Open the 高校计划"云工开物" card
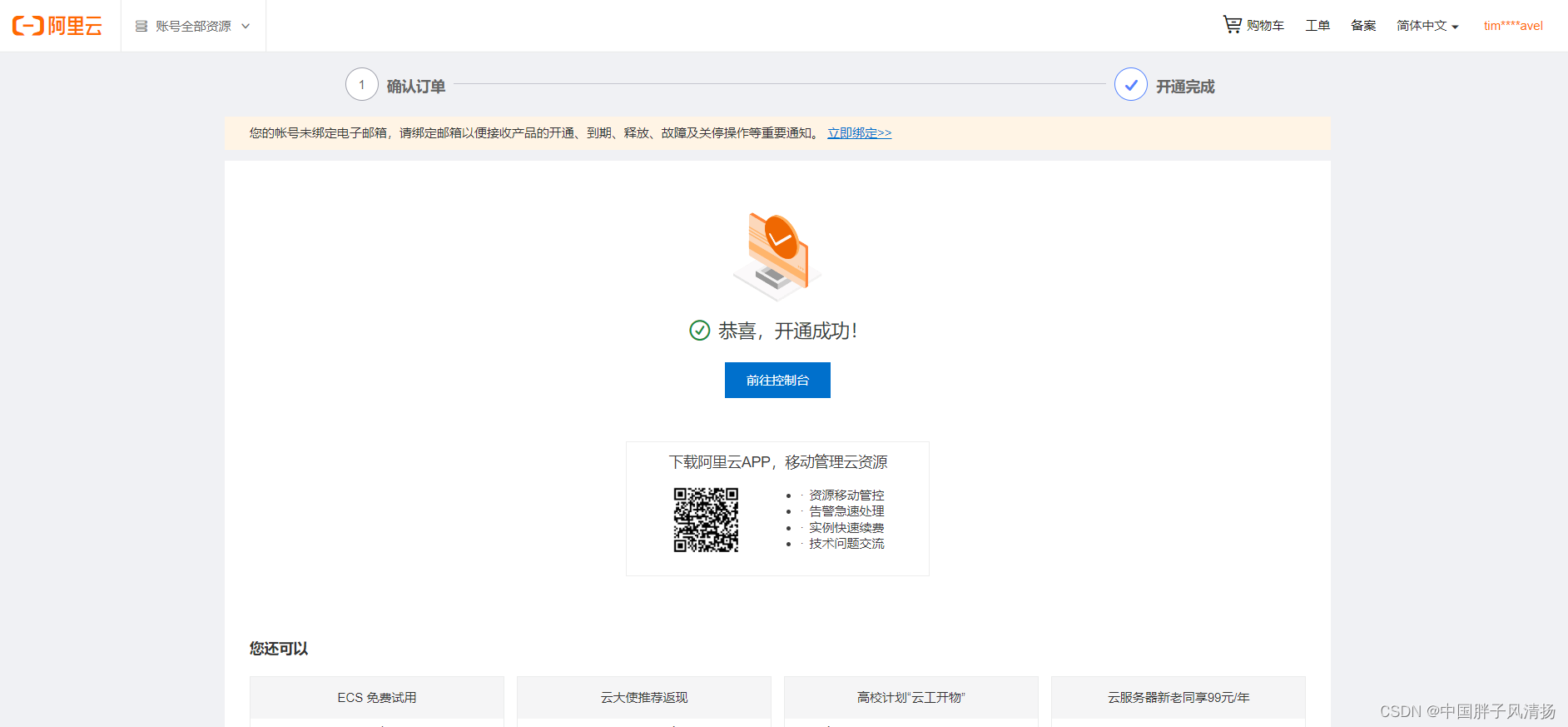 [911, 698]
